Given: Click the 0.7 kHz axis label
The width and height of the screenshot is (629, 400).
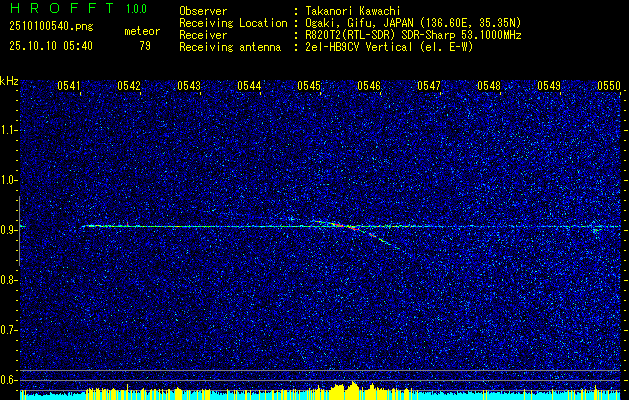Looking at the screenshot, I should coord(8,330).
